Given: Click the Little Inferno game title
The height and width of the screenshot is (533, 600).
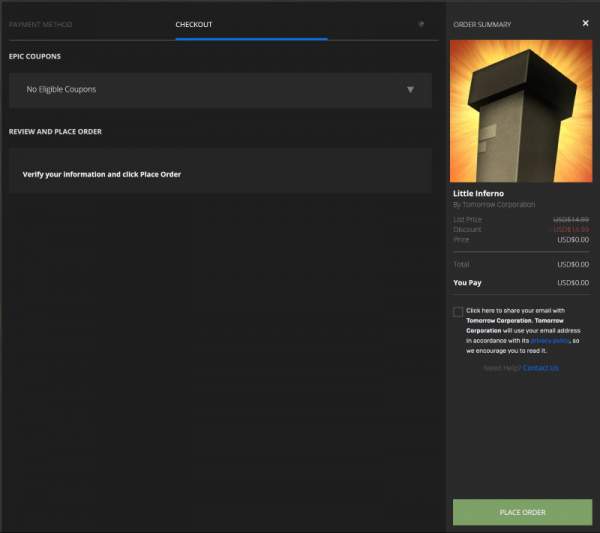Looking at the screenshot, I should click(478, 194).
